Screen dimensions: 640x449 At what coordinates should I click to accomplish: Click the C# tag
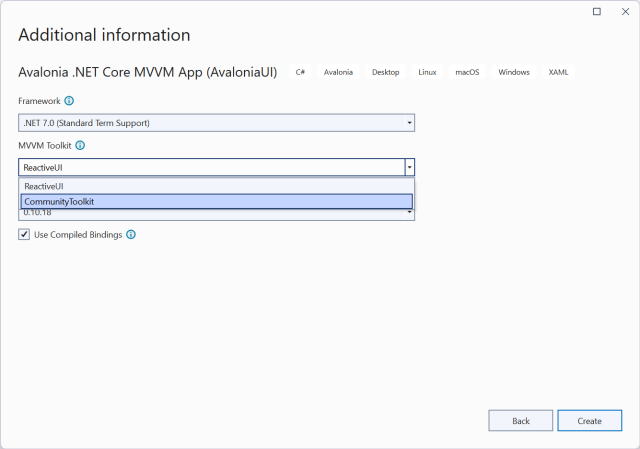(x=300, y=72)
